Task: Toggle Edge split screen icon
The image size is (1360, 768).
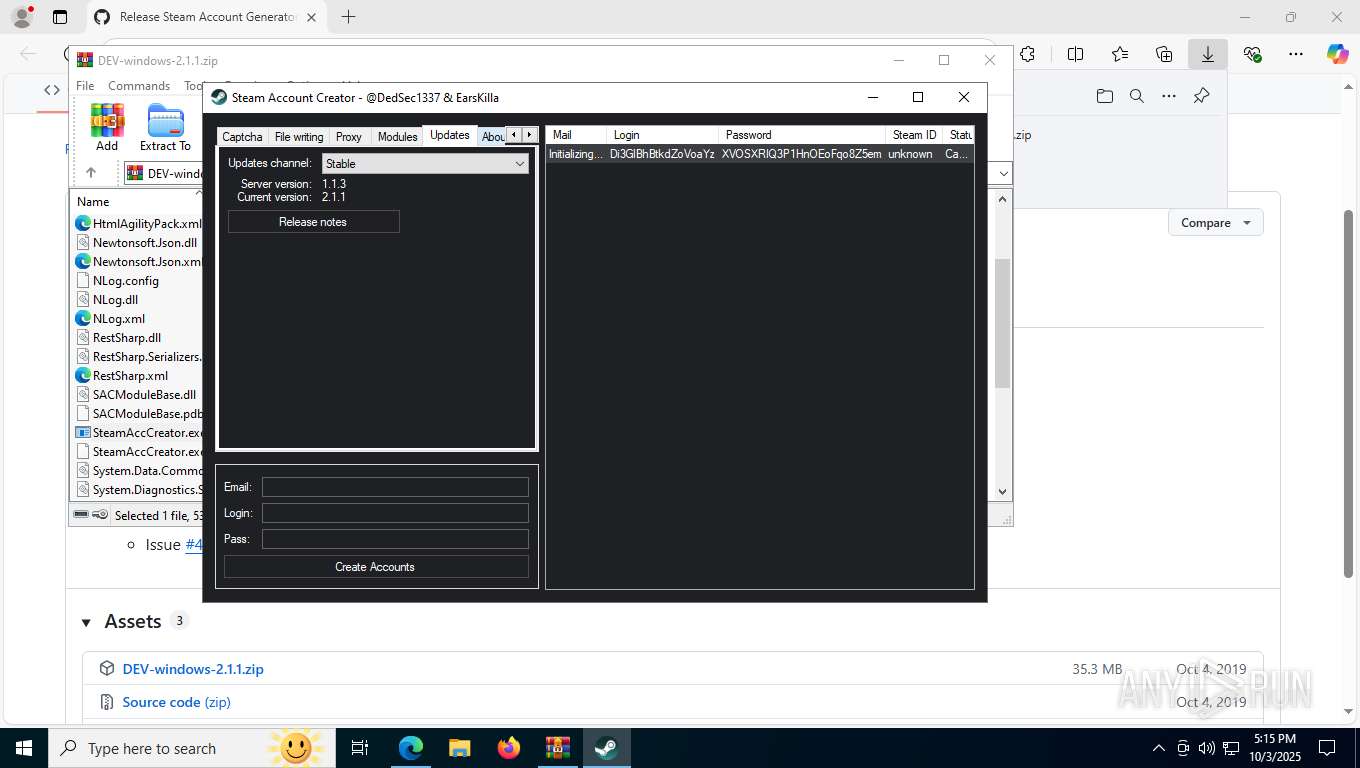Action: [x=1075, y=55]
